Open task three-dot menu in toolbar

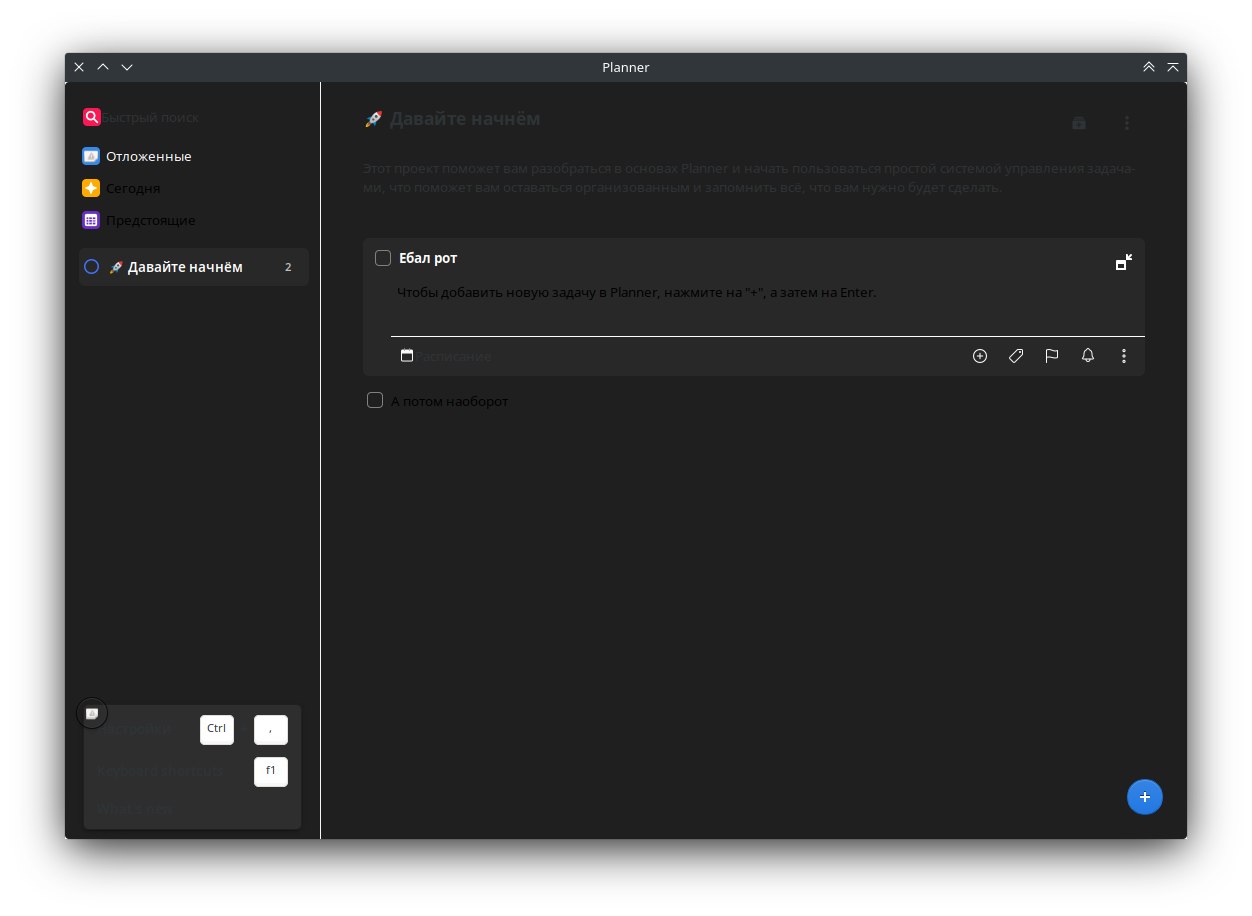click(1124, 356)
